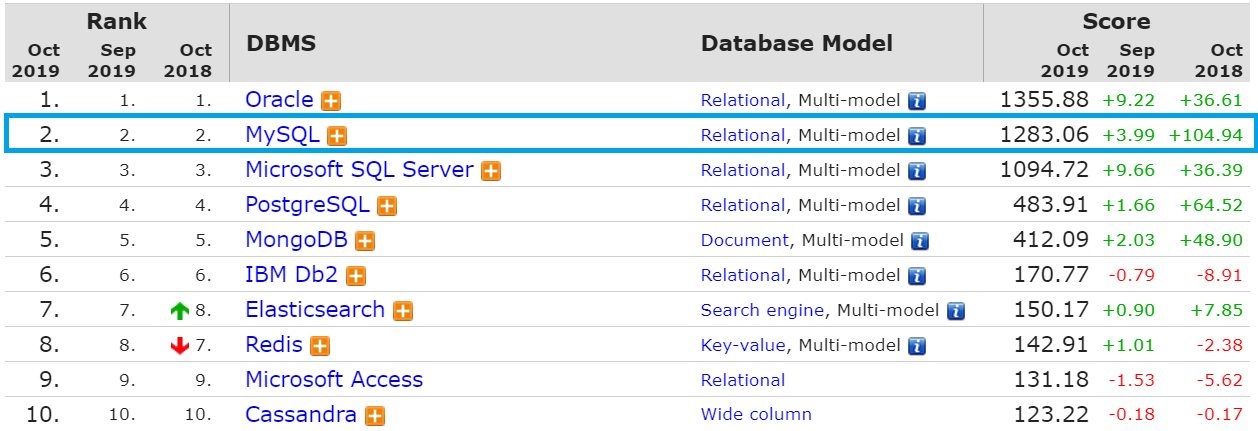Open the Redis link
The image size is (1258, 431).
(x=274, y=345)
